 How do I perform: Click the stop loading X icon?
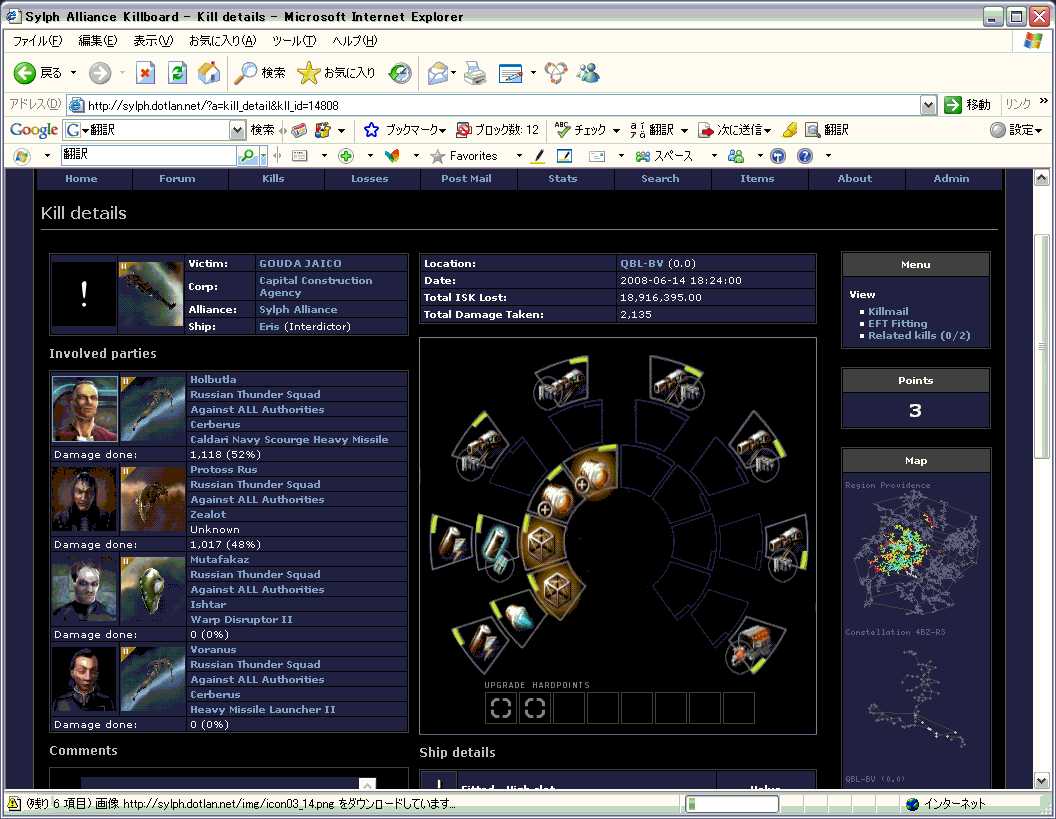pyautogui.click(x=145, y=72)
